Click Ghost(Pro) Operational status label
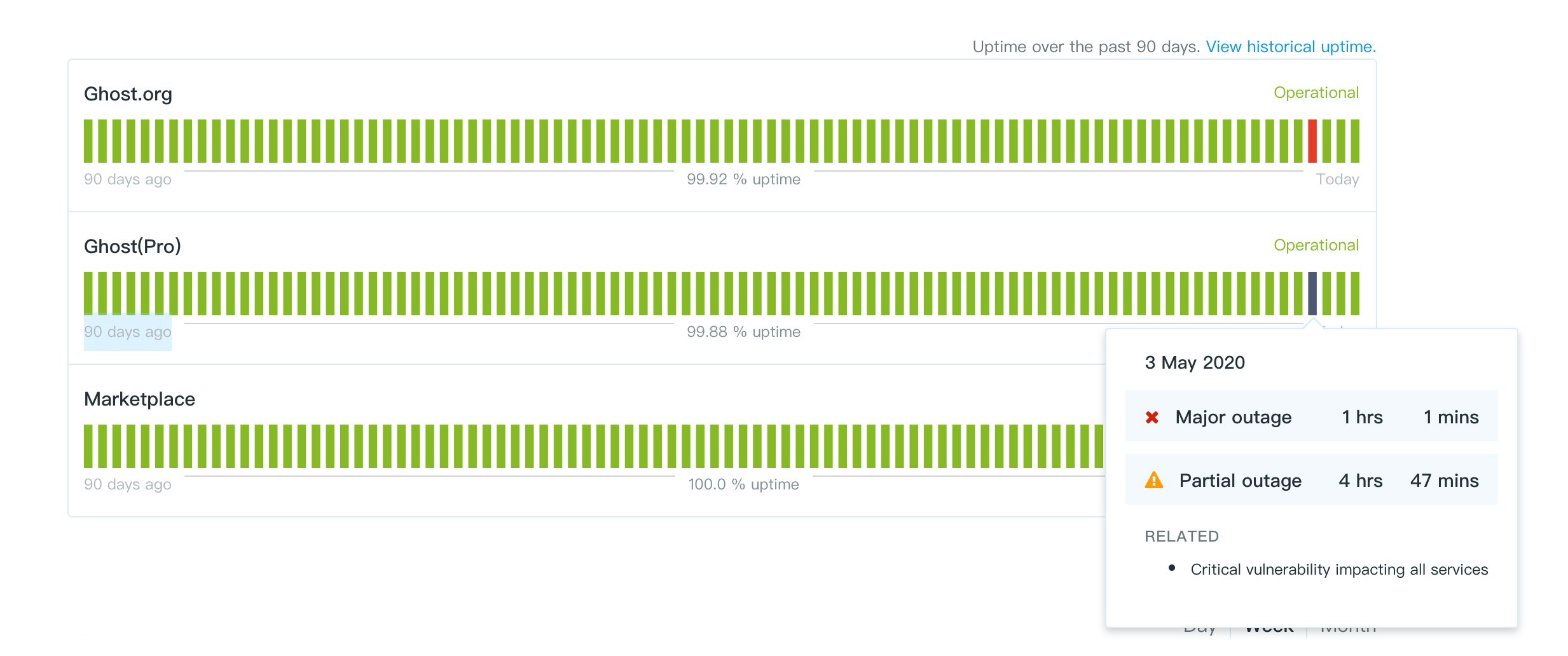The height and width of the screenshot is (656, 1568). tap(1316, 245)
